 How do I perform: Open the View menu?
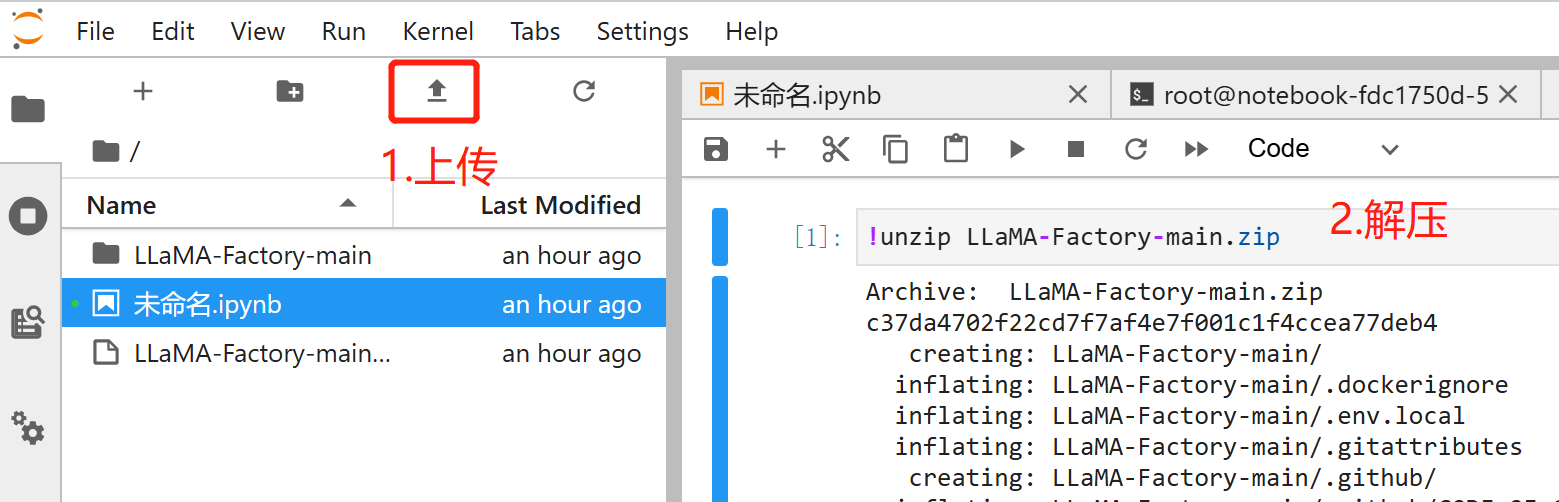tap(258, 32)
